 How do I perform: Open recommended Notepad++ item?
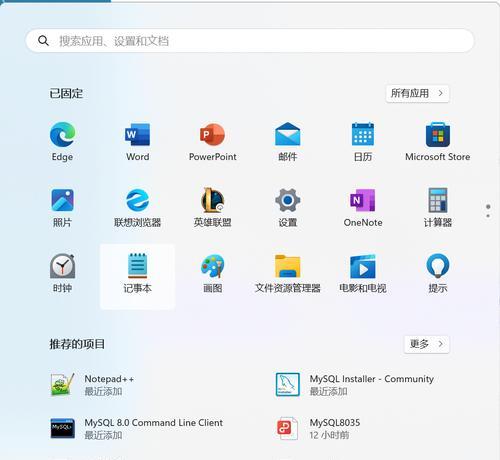click(x=93, y=385)
